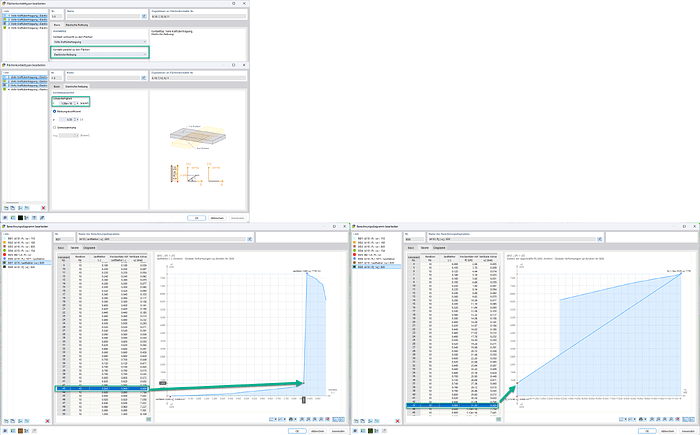
Task: Click highlighted blue row in left diagram table
Action: pyautogui.click(x=102, y=389)
